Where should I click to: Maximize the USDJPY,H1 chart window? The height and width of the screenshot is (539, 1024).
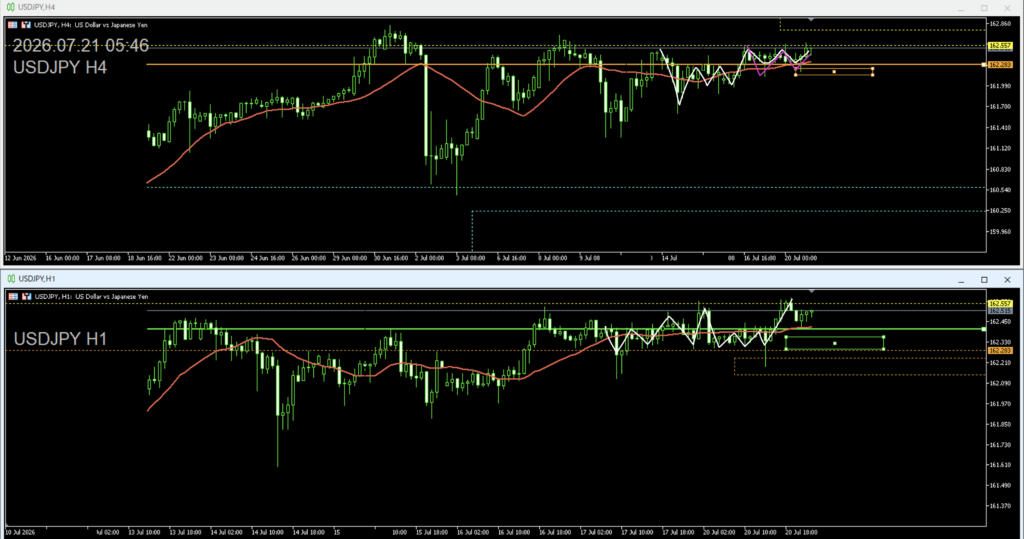pyautogui.click(x=984, y=280)
